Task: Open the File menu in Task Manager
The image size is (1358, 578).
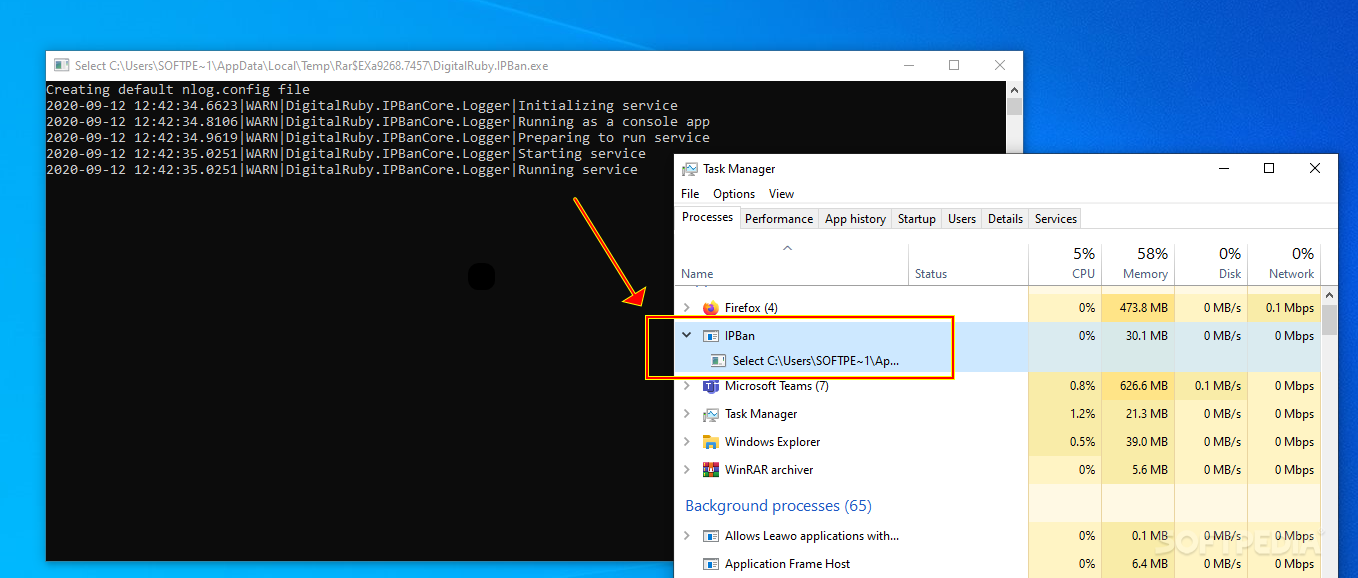Action: [x=690, y=194]
